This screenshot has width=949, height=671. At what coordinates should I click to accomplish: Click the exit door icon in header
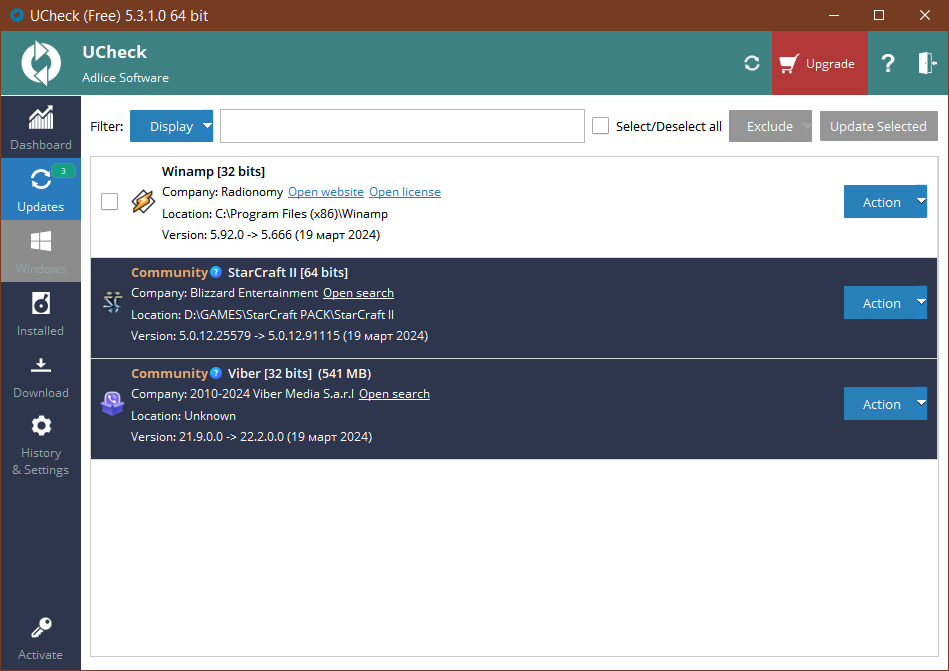tap(927, 63)
